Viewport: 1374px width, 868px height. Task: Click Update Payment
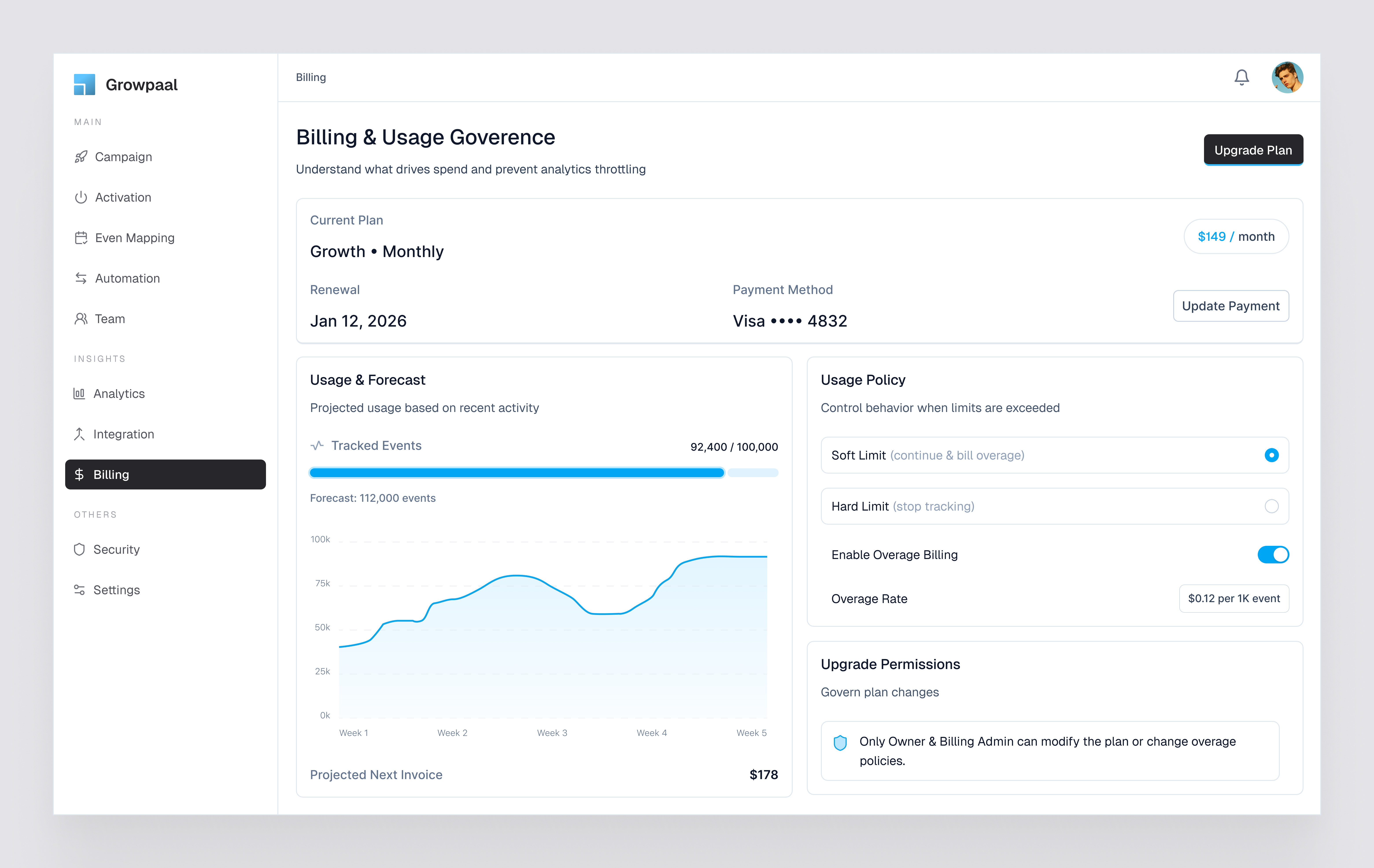pyautogui.click(x=1231, y=306)
